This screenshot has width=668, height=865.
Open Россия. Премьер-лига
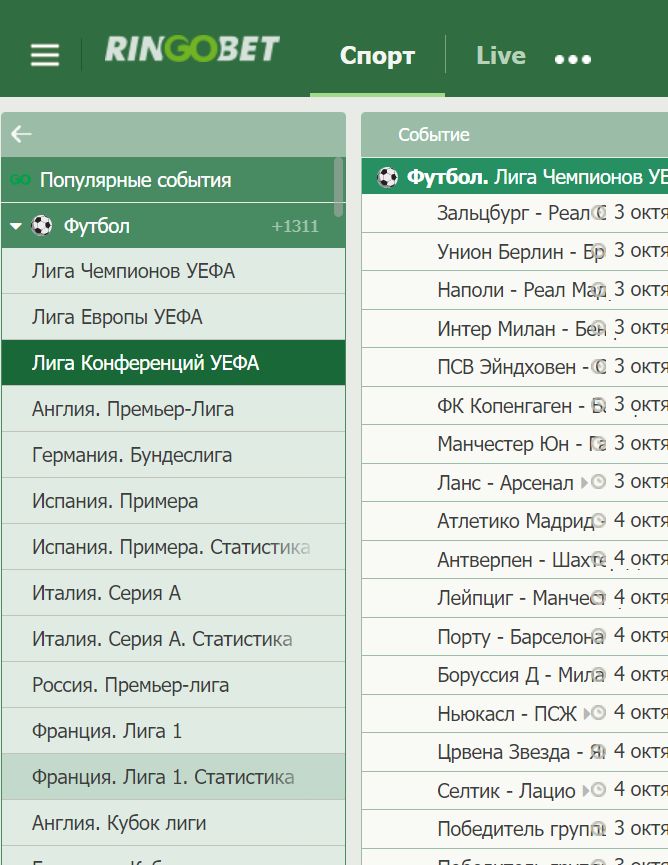173,685
